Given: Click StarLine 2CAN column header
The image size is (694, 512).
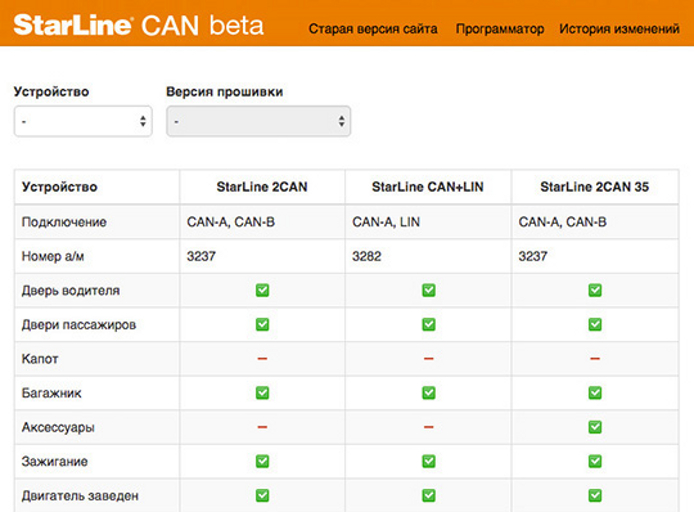Looking at the screenshot, I should (x=262, y=187).
